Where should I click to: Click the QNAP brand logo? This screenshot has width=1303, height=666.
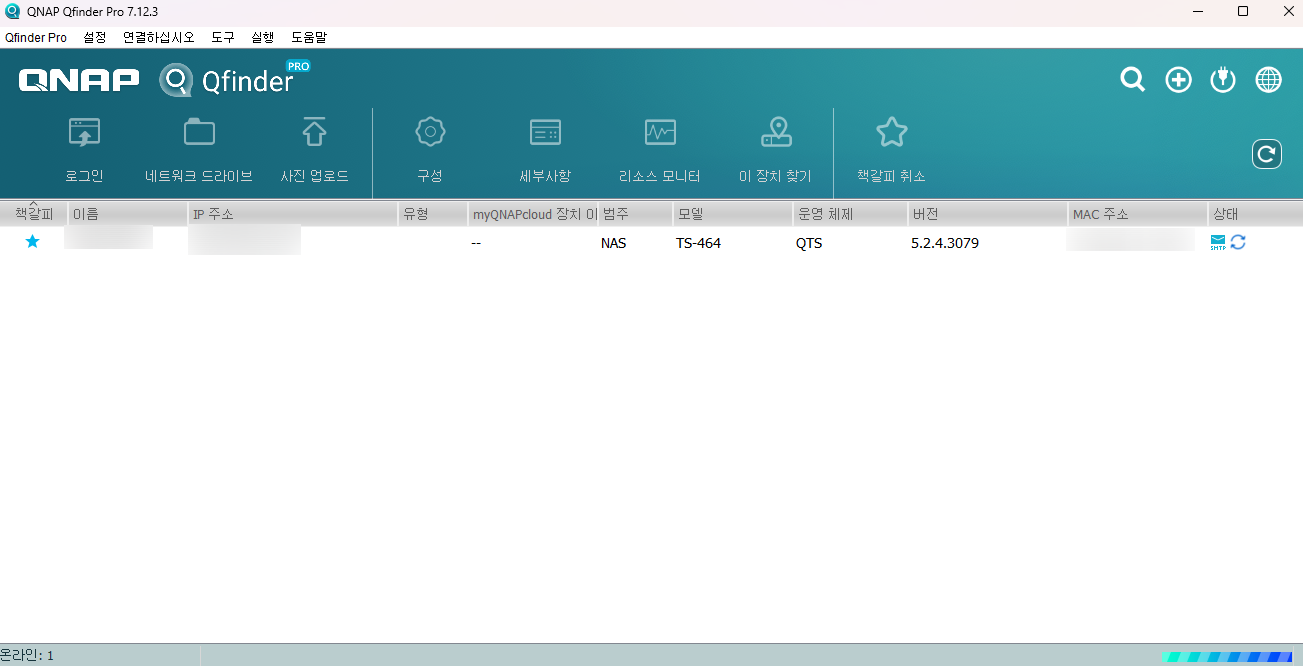coord(78,80)
